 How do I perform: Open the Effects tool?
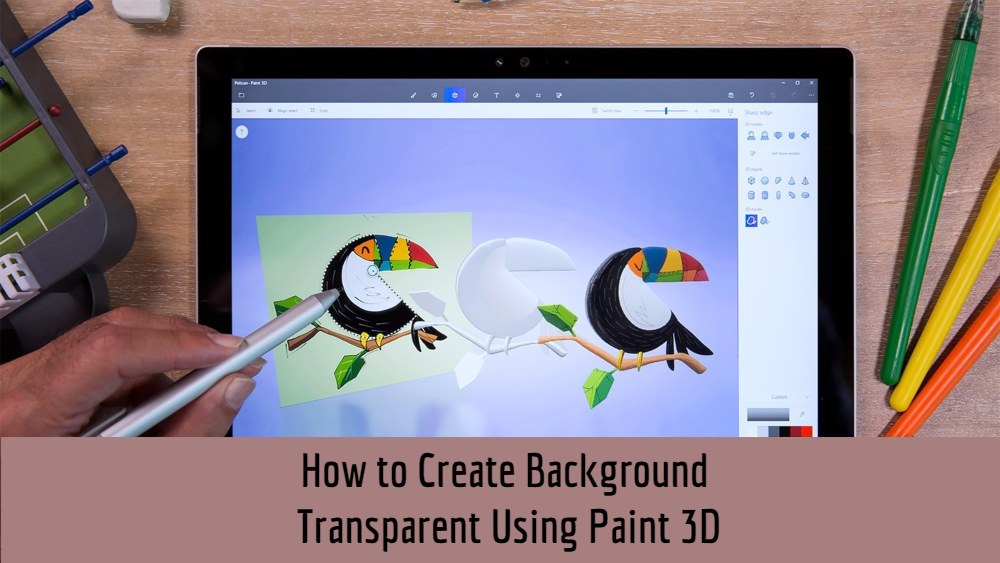click(x=517, y=95)
